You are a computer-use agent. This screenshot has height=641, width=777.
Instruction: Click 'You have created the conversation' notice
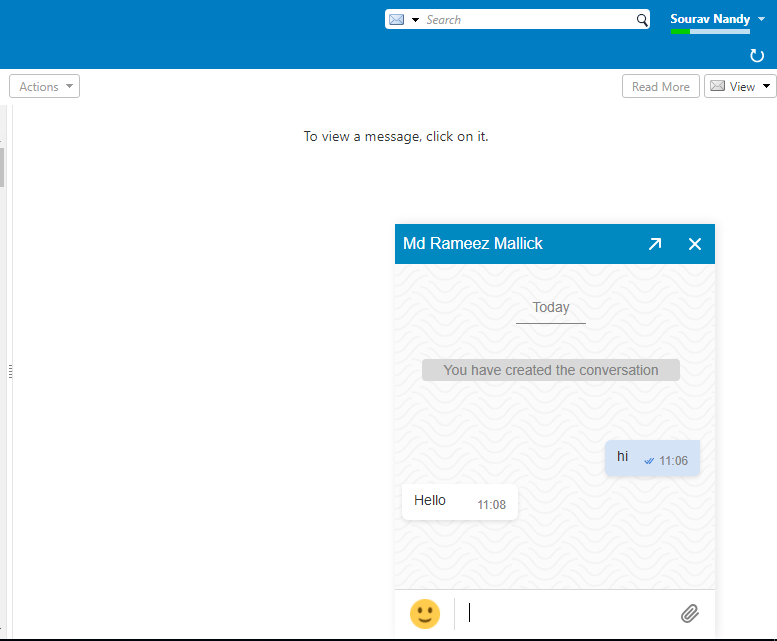point(551,370)
